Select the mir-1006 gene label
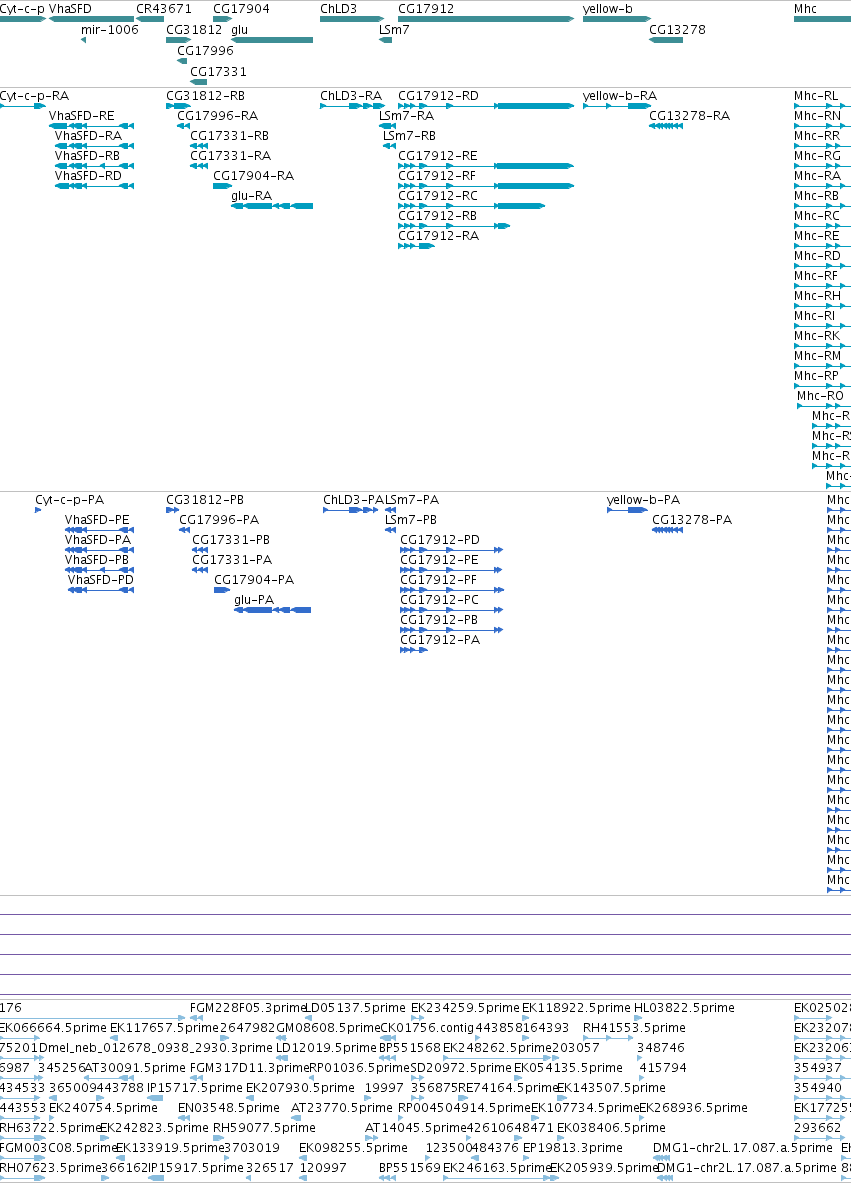Image resolution: width=851 pixels, height=1183 pixels. point(109,29)
